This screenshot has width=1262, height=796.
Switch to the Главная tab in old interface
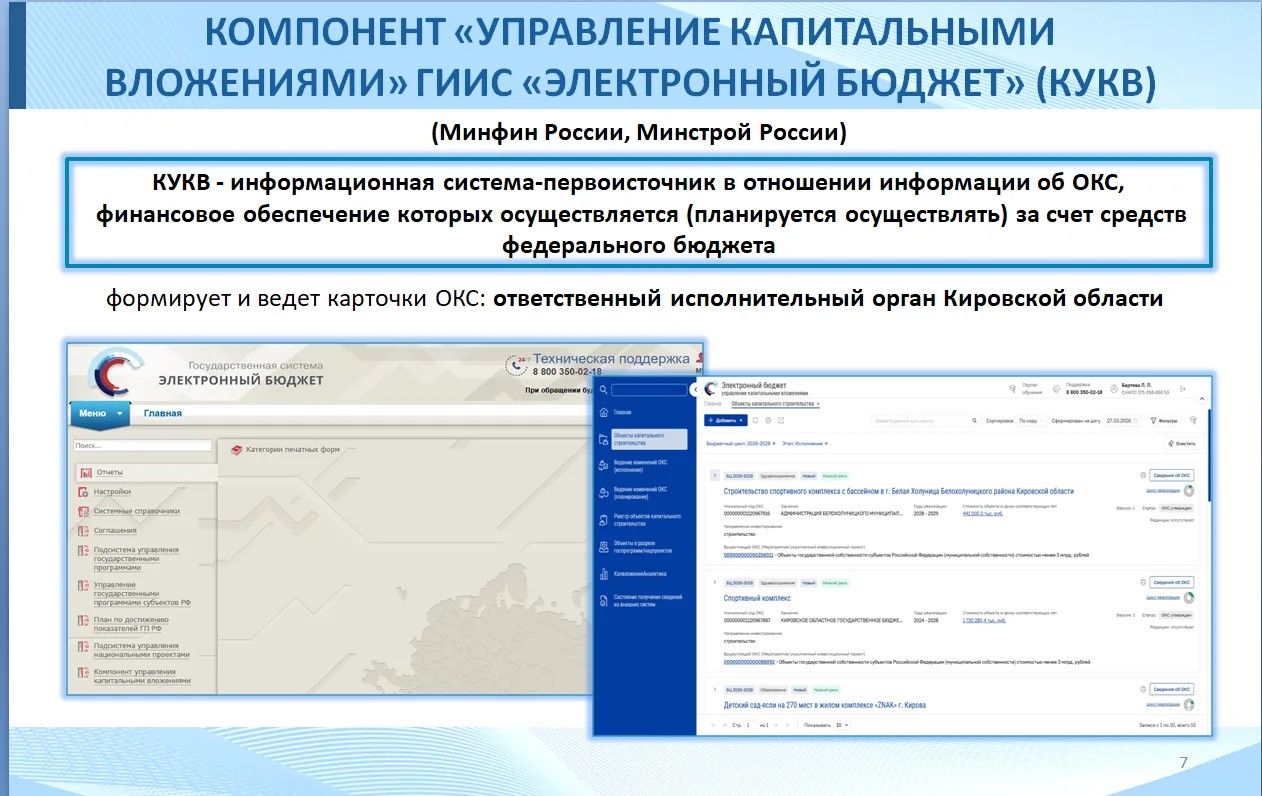pyautogui.click(x=163, y=413)
